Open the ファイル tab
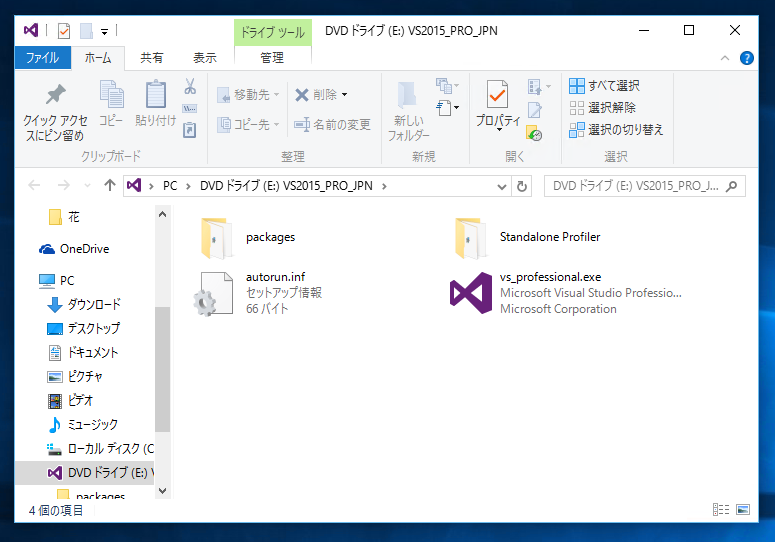 [43, 58]
